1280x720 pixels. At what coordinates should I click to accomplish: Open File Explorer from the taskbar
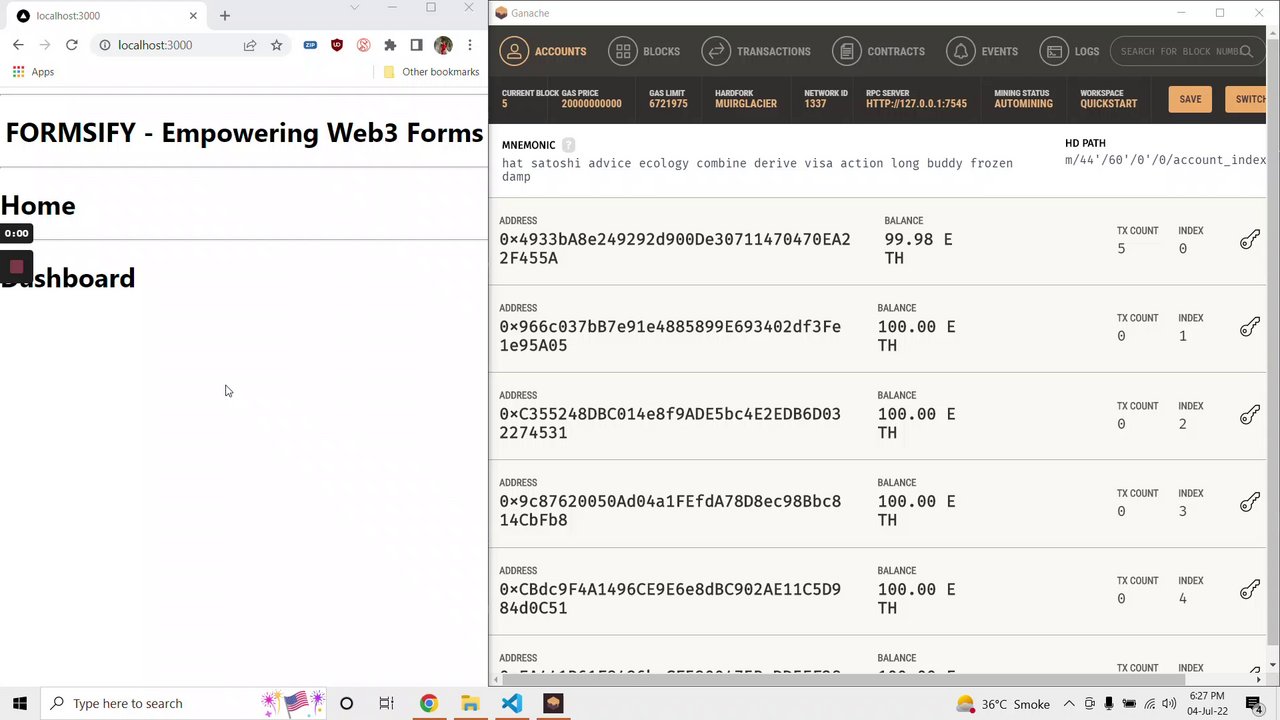click(470, 703)
